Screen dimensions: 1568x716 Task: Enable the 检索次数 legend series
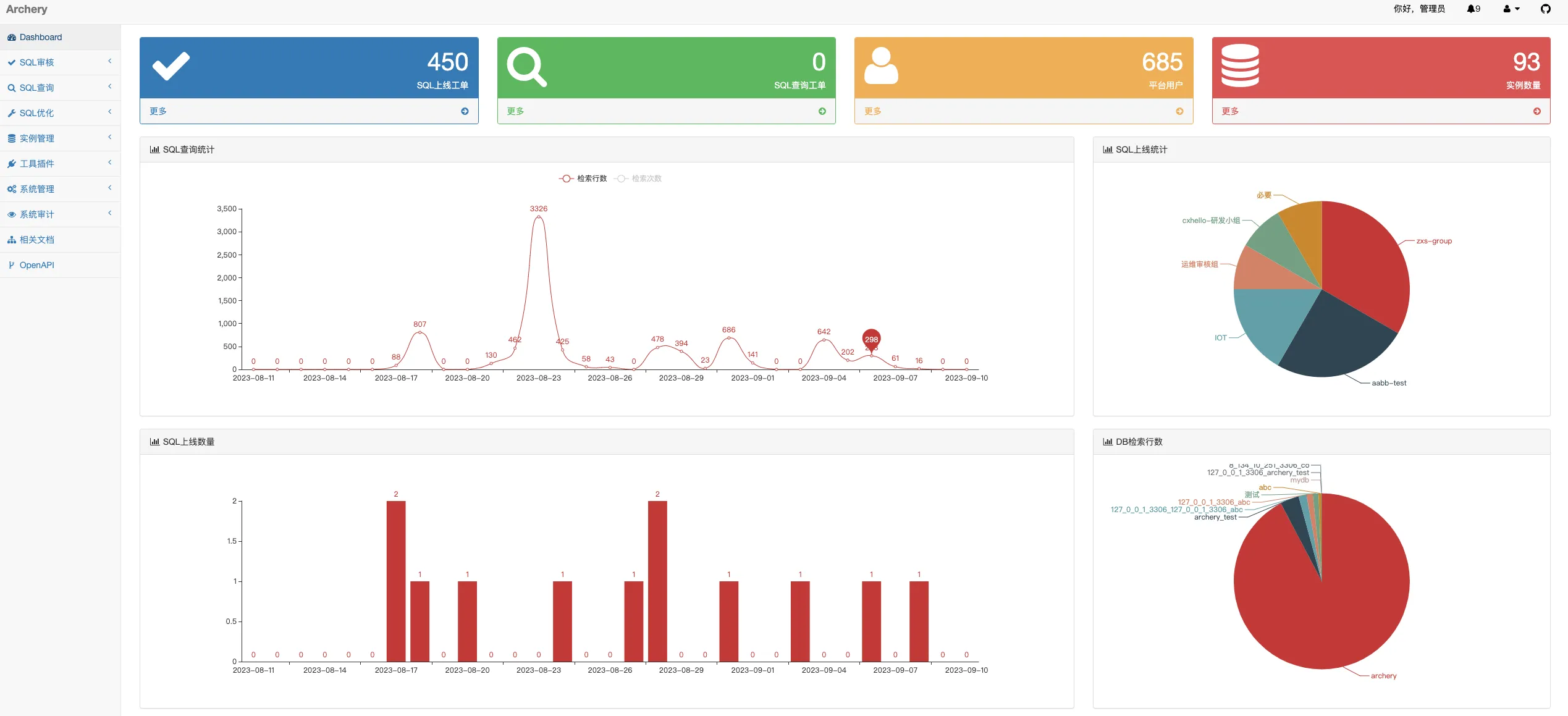tap(638, 179)
